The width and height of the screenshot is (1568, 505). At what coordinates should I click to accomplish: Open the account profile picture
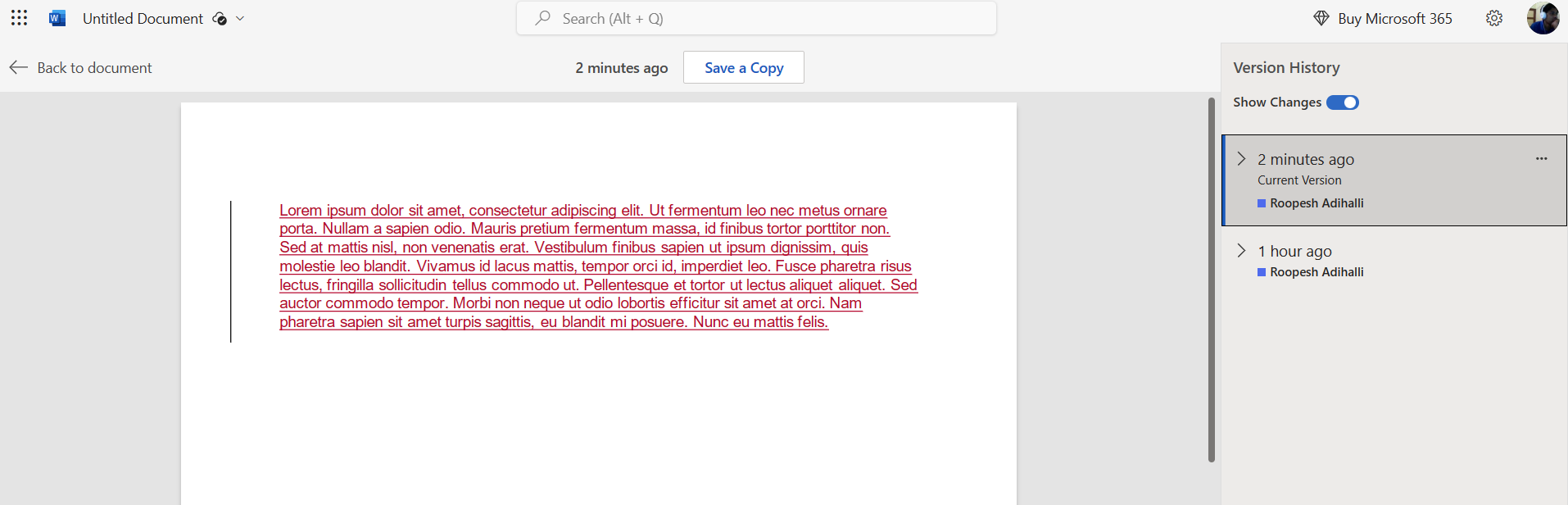pos(1543,18)
